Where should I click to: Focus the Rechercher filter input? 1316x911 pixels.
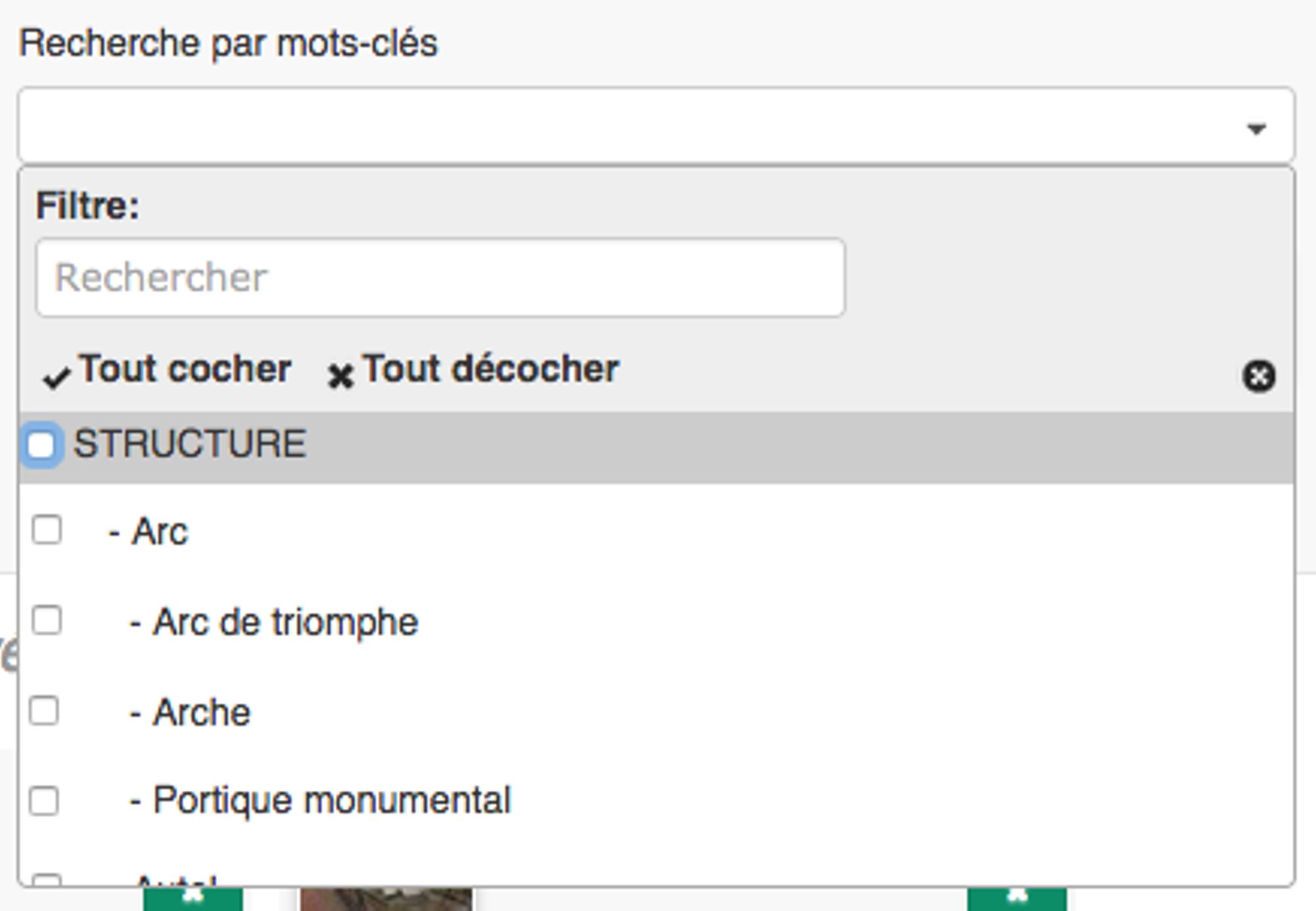tap(440, 278)
